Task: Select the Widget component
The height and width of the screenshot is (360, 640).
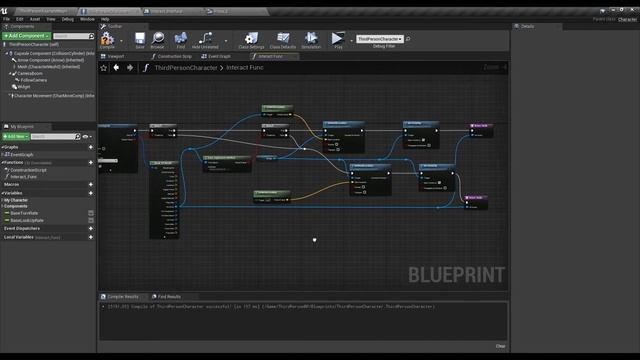Action: pos(24,87)
